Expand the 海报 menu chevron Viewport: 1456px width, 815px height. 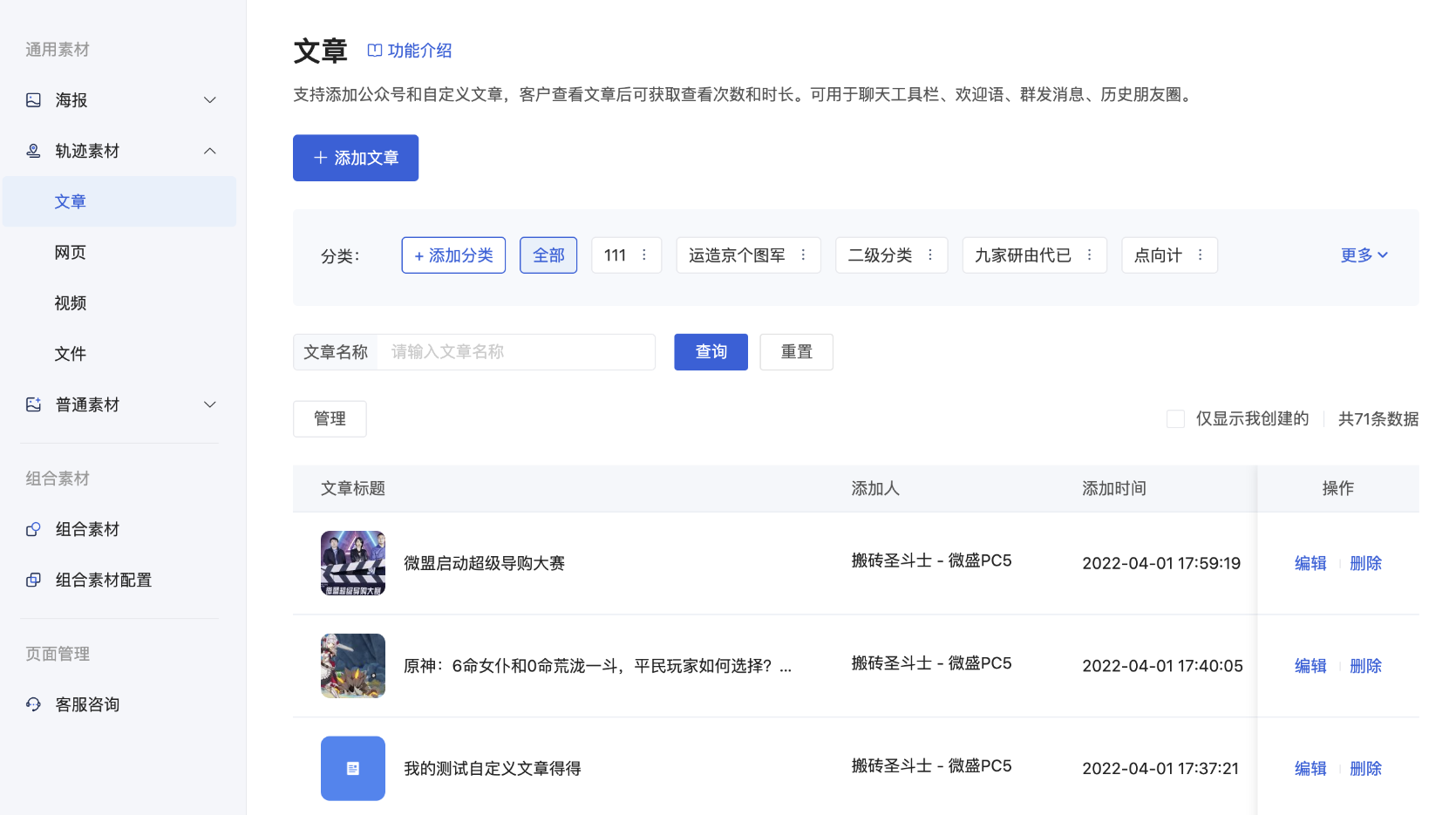click(x=210, y=100)
